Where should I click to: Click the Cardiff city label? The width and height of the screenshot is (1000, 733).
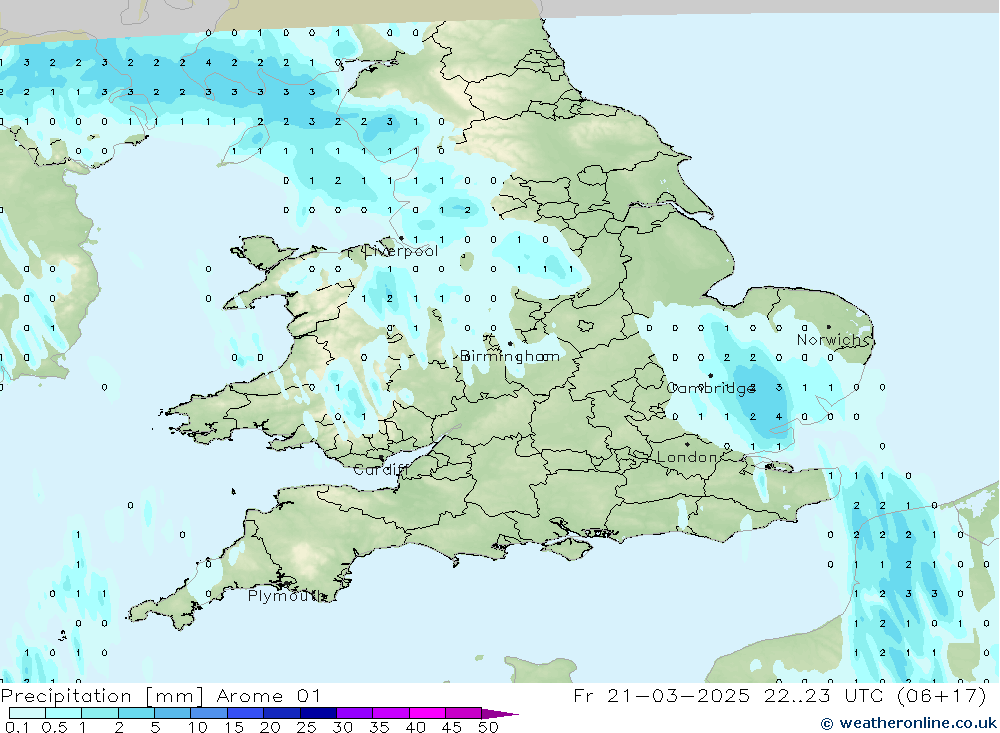[379, 470]
